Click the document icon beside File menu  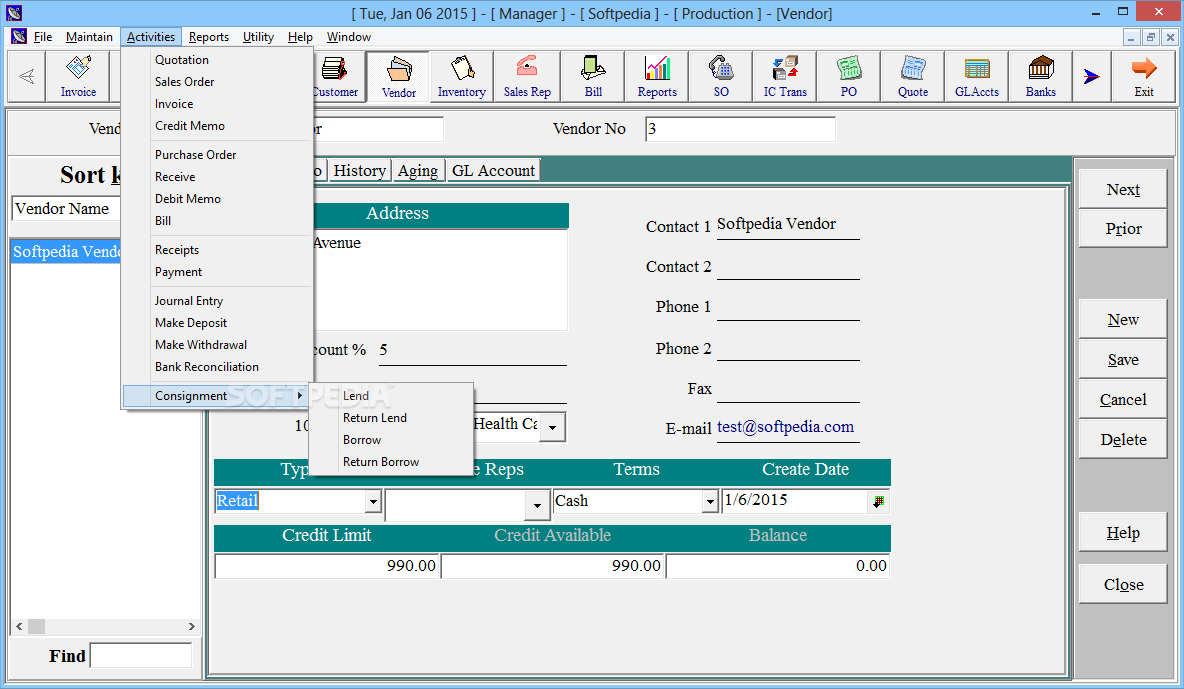click(x=19, y=36)
